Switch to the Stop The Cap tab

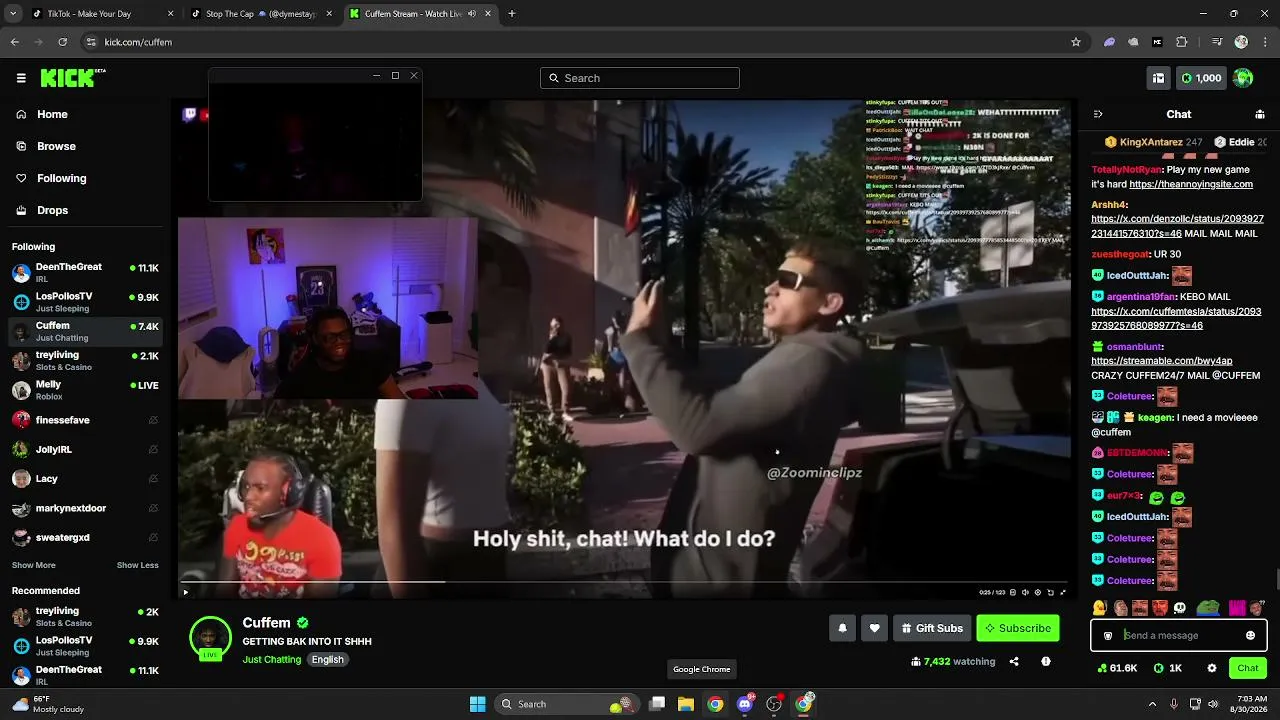click(260, 14)
